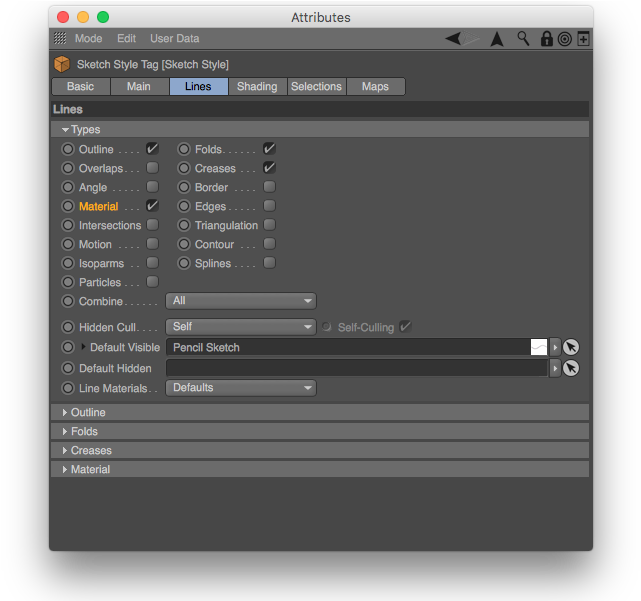Open the magnifier search icon
641x601 pixels.
[x=523, y=39]
